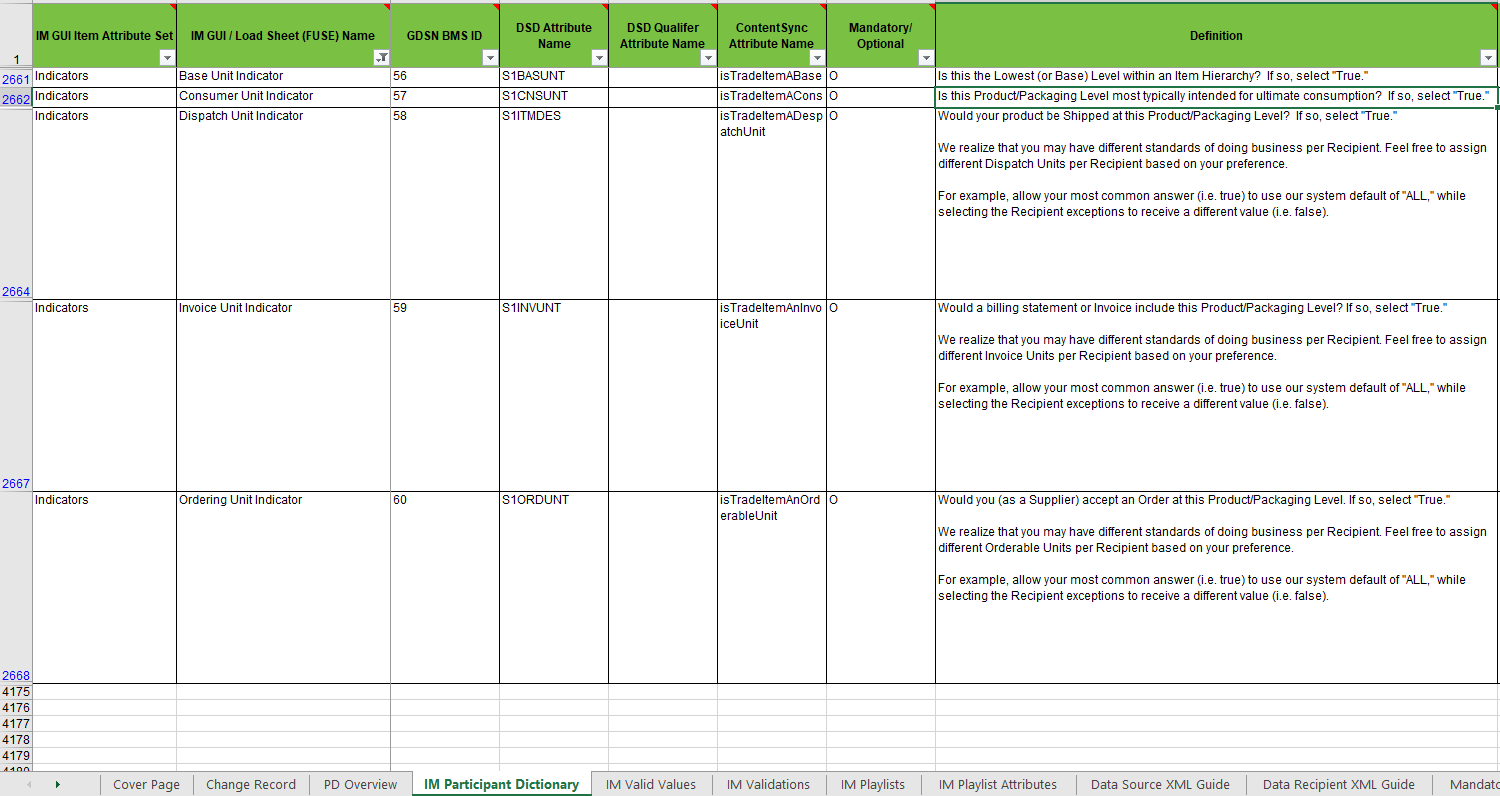Viewport: 1500px width, 796px height.
Task: Select the cell containing S1CNSUNT
Action: [x=550, y=95]
